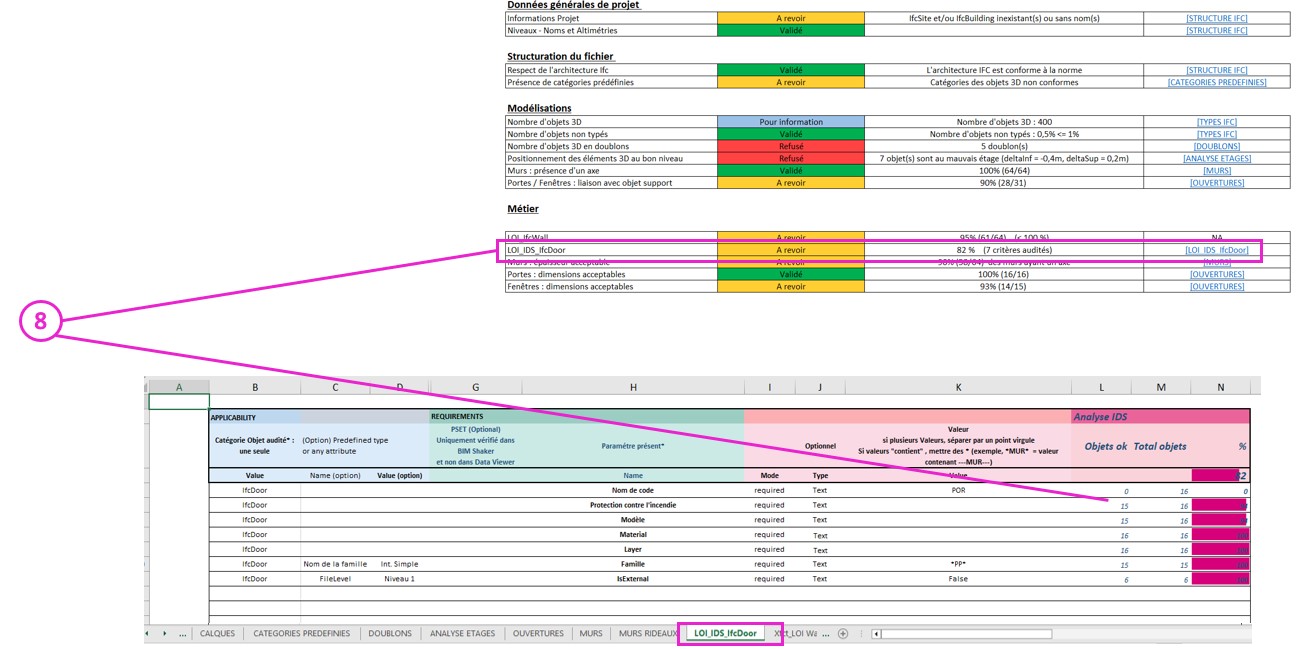Image resolution: width=1298 pixels, height=649 pixels.
Task: Select column header H in spreadsheet
Action: [633, 387]
